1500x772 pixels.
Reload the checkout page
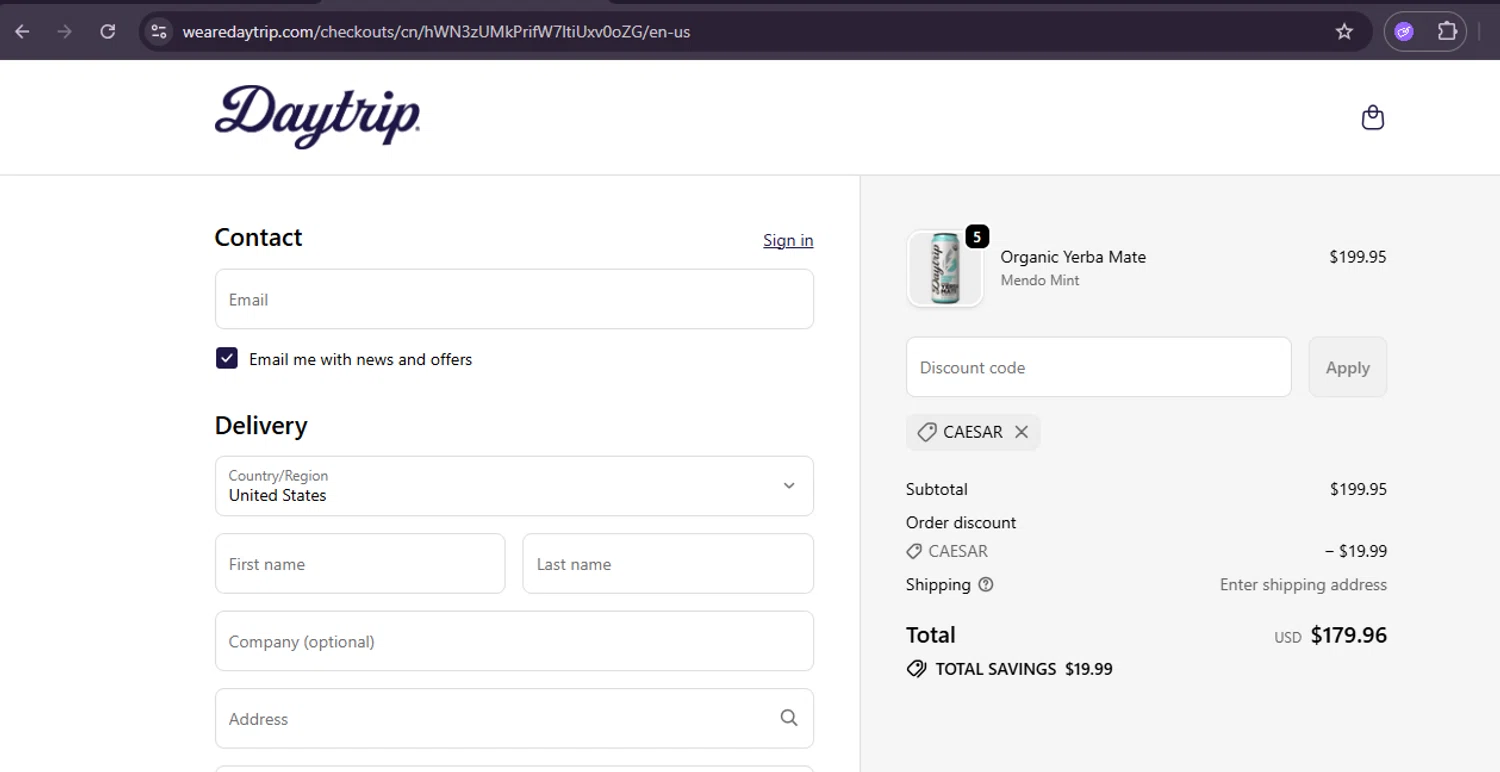108,31
